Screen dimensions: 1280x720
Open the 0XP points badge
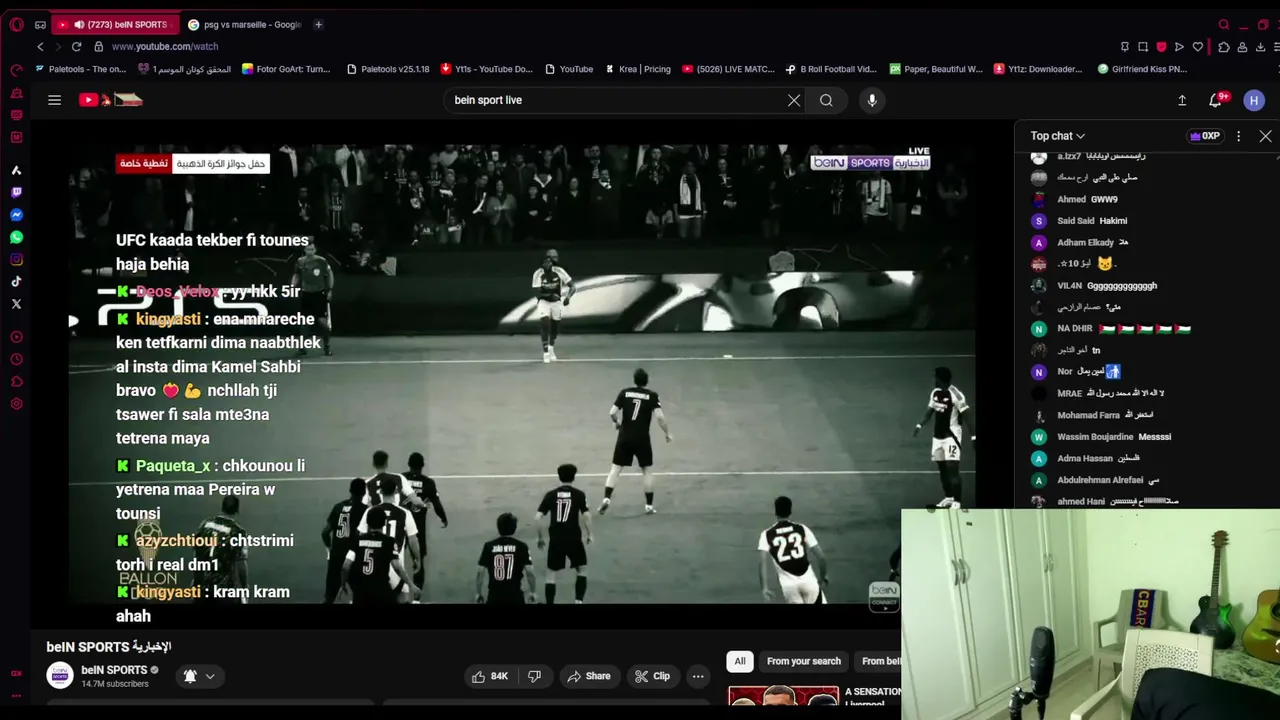[x=1205, y=136]
